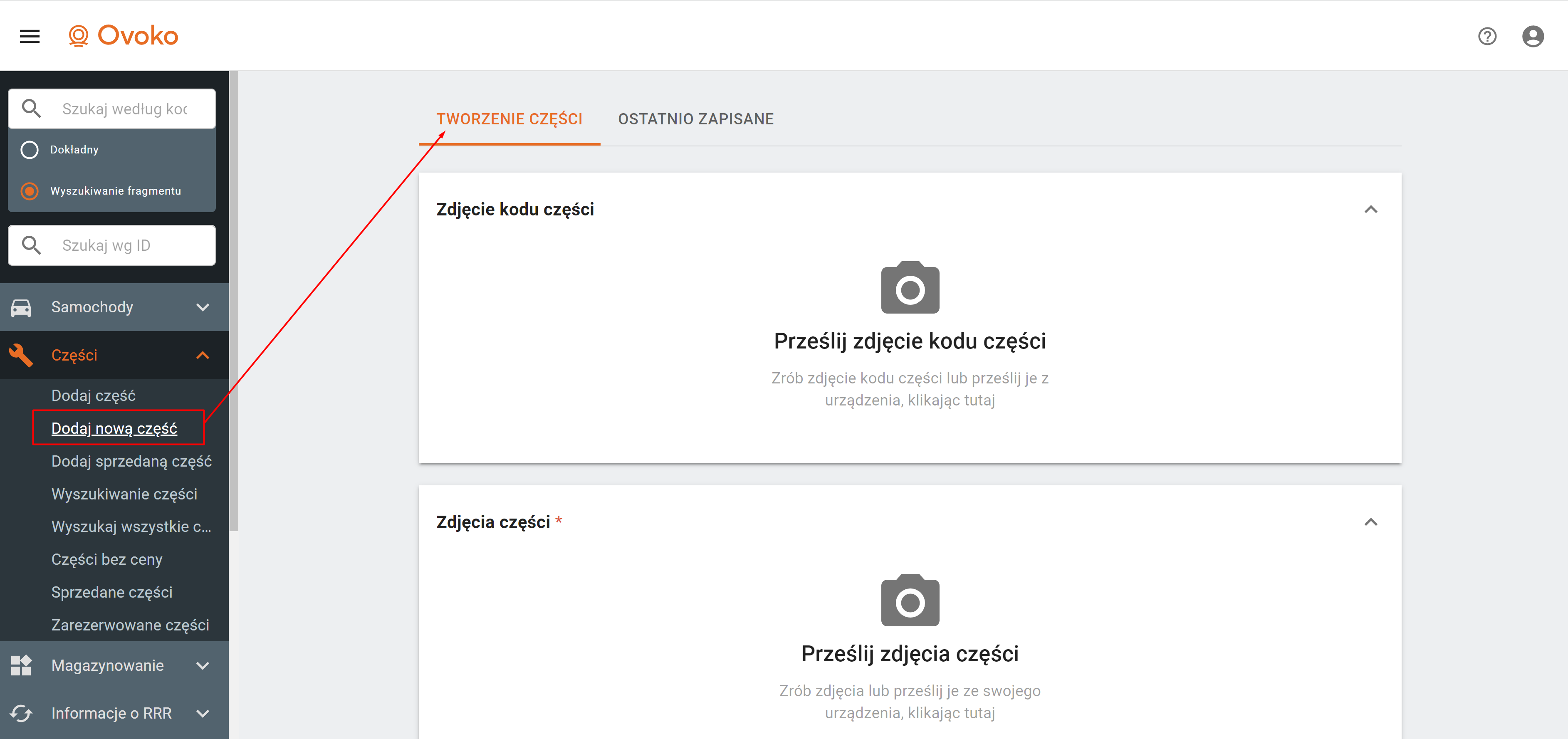Viewport: 1568px width, 739px height.
Task: Click the Magazynowanie warehouse icon
Action: [21, 665]
